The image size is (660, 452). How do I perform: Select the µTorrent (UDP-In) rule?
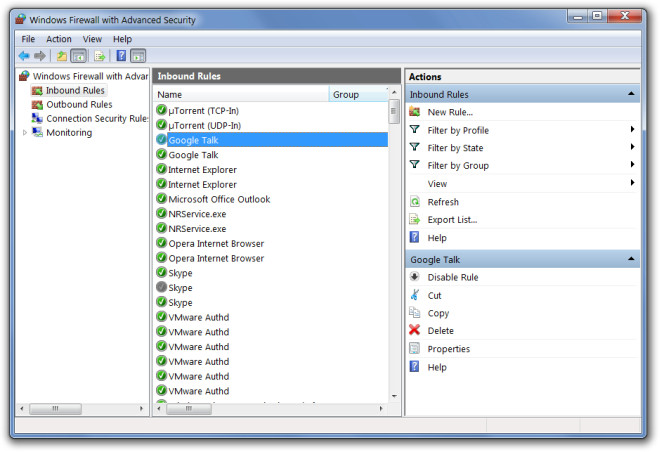pyautogui.click(x=204, y=125)
